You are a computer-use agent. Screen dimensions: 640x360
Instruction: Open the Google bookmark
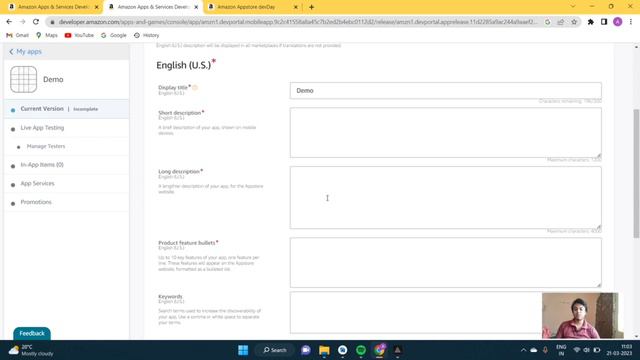[114, 36]
